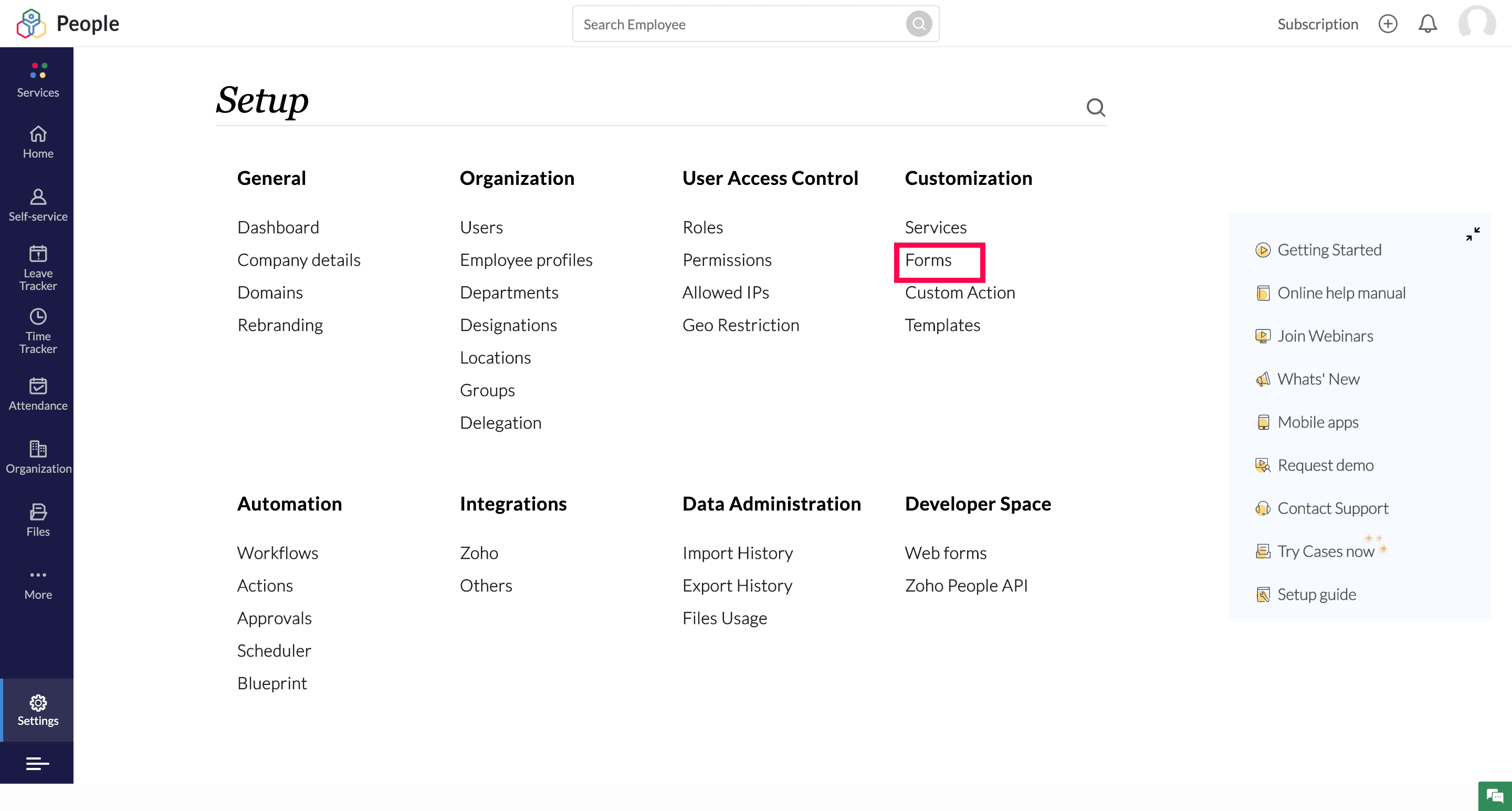The height and width of the screenshot is (811, 1512).
Task: Open Users under Organization
Action: tap(481, 227)
